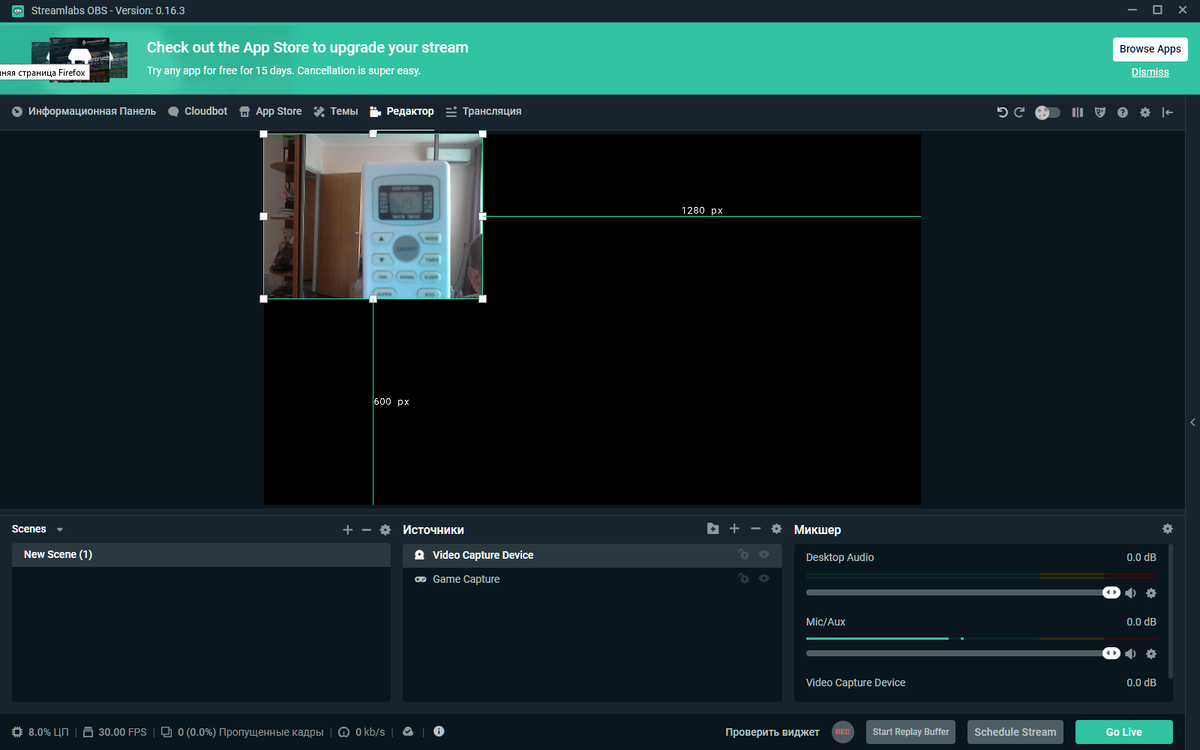
Task: Enable Studio Mode with the columns icon
Action: pos(1077,112)
